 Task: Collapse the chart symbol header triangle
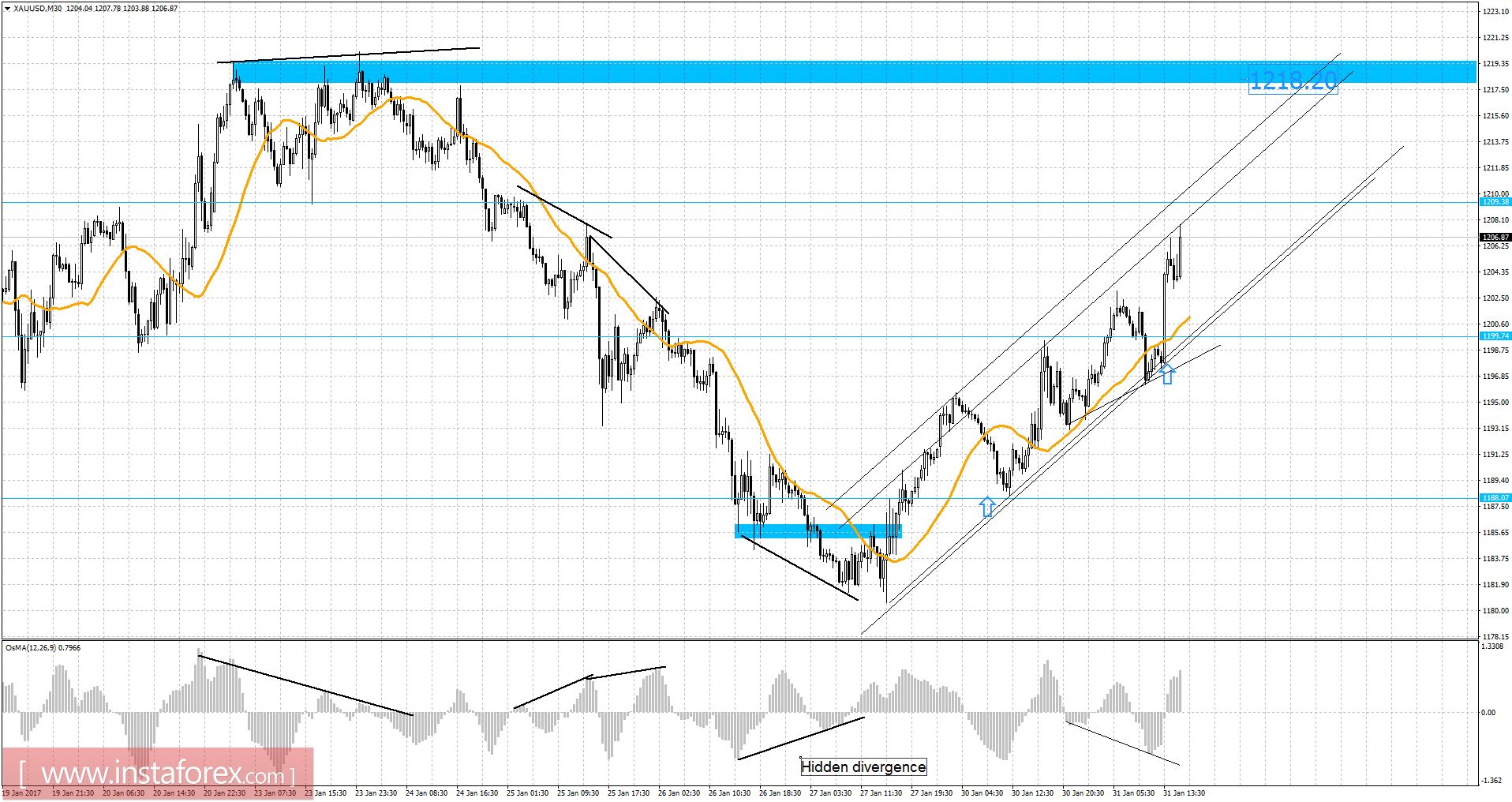coord(8,8)
